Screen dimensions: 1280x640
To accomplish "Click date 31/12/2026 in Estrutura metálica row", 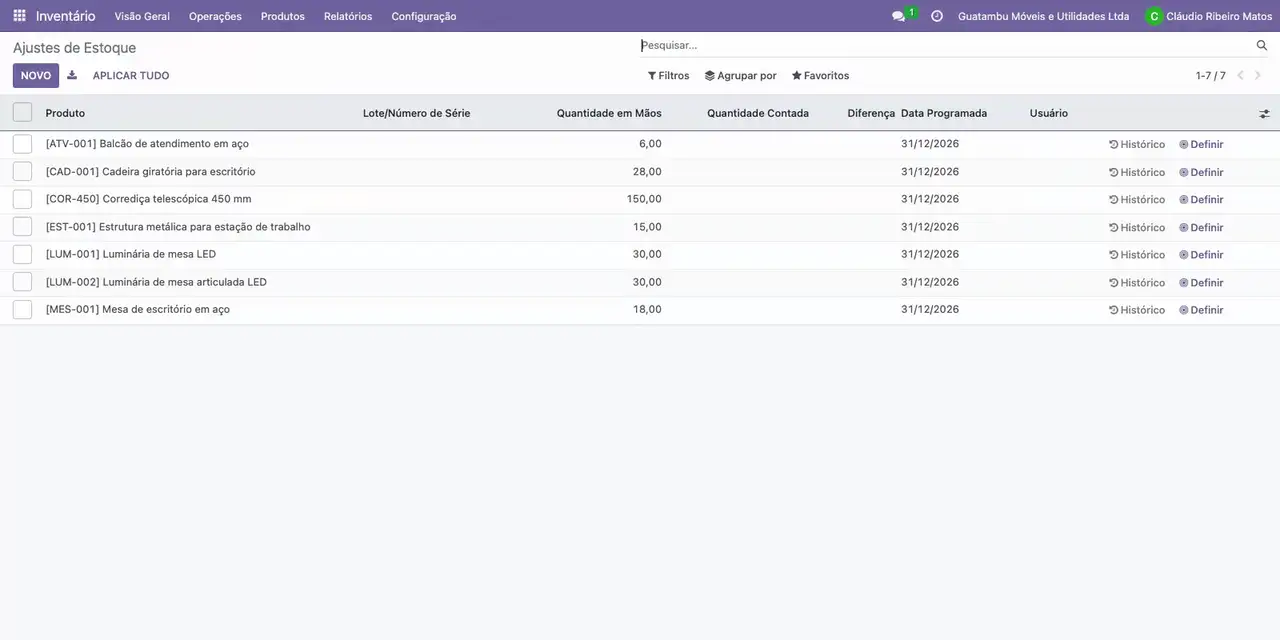I will 930,227.
